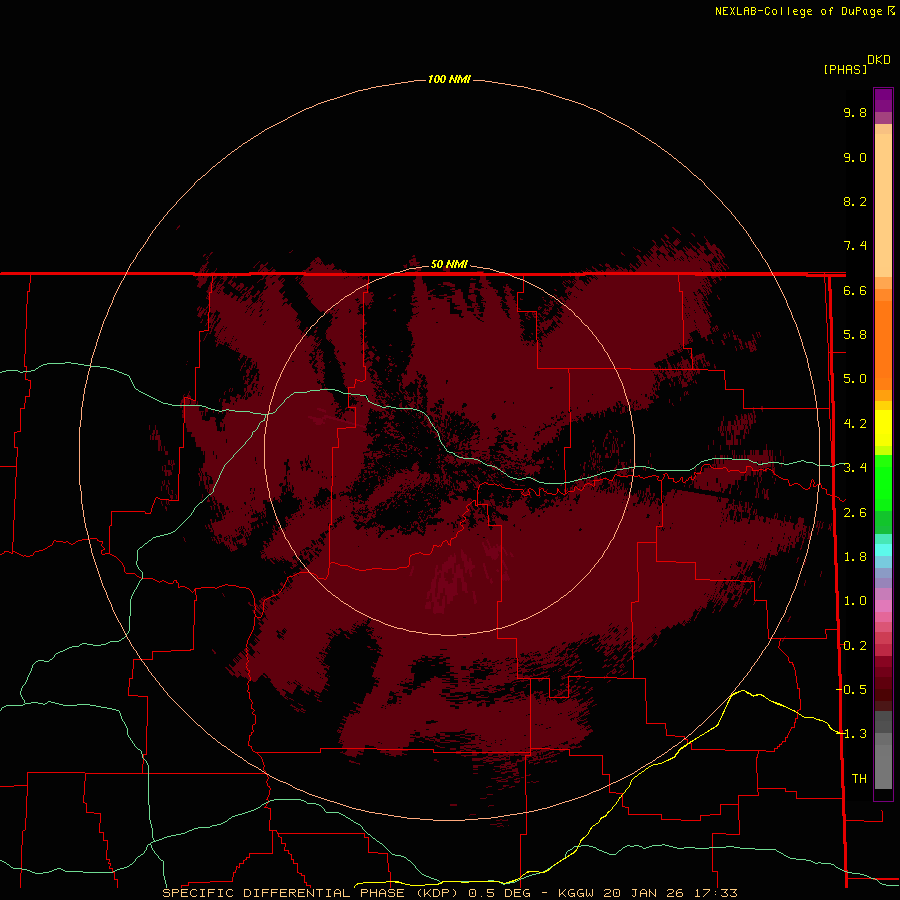Click the 1.3 value near the scale bottom
This screenshot has height=900, width=900.
[855, 734]
